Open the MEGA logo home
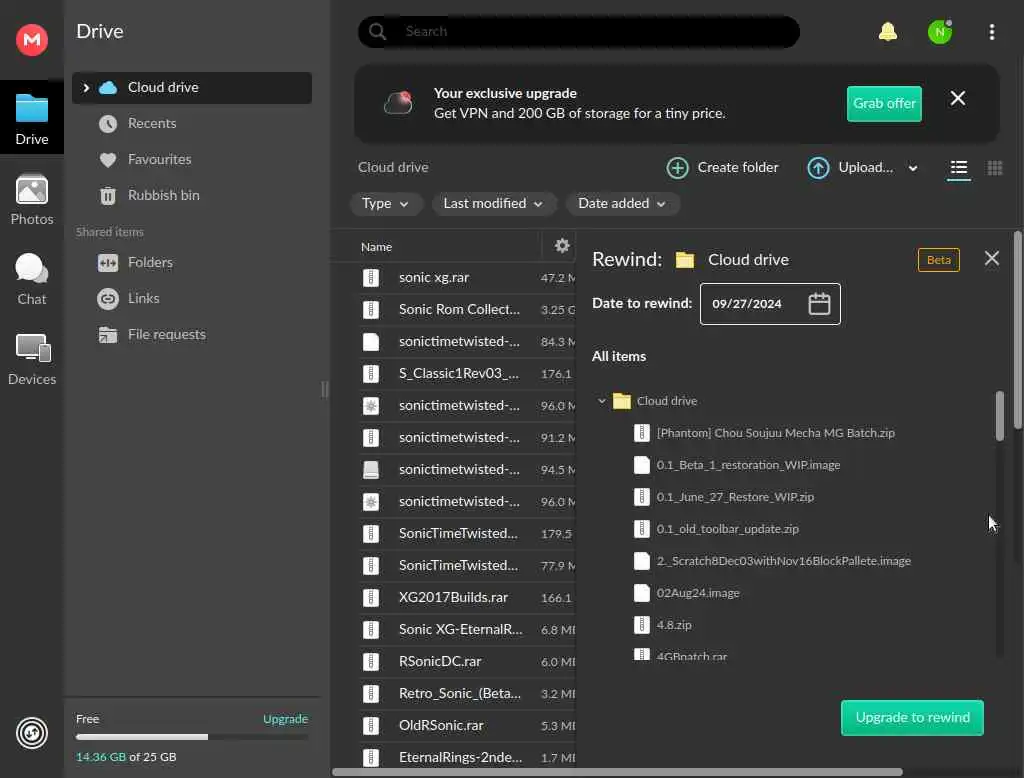Screen dimensions: 1024x778 click(x=31, y=40)
